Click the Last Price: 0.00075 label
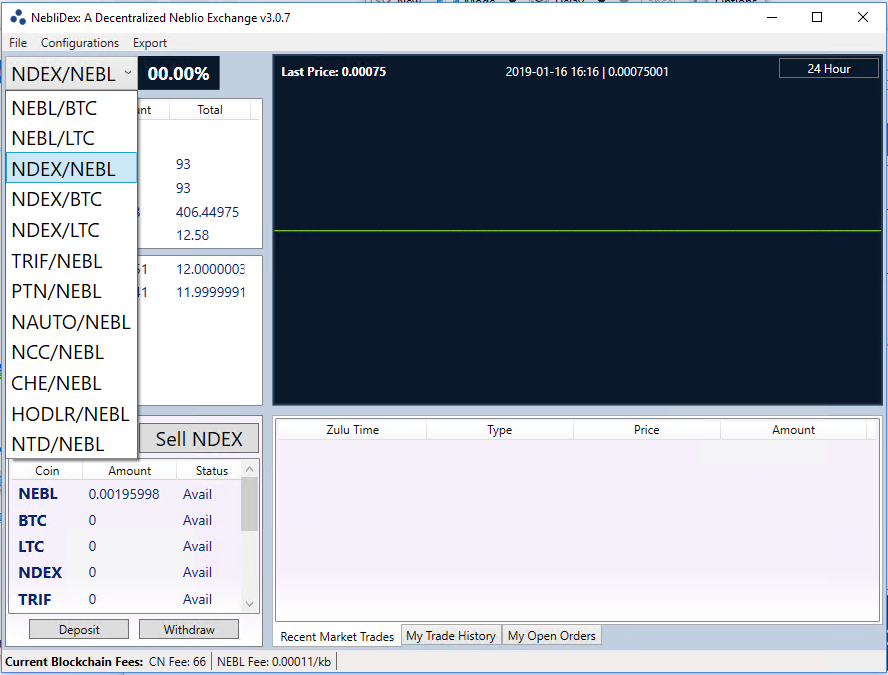This screenshot has width=888, height=675. click(x=334, y=72)
